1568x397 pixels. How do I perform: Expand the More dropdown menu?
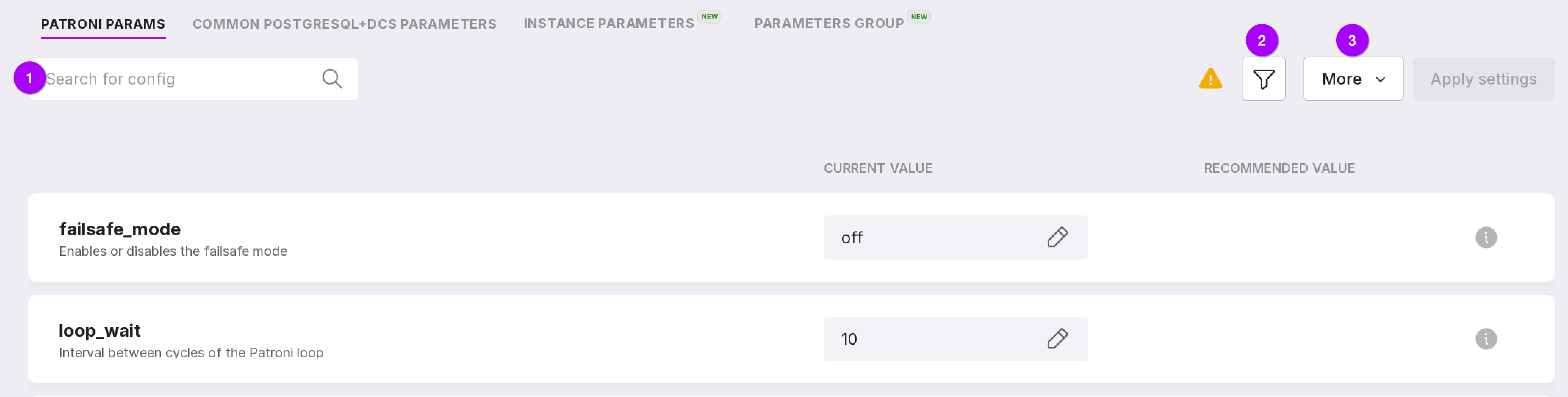point(1352,79)
